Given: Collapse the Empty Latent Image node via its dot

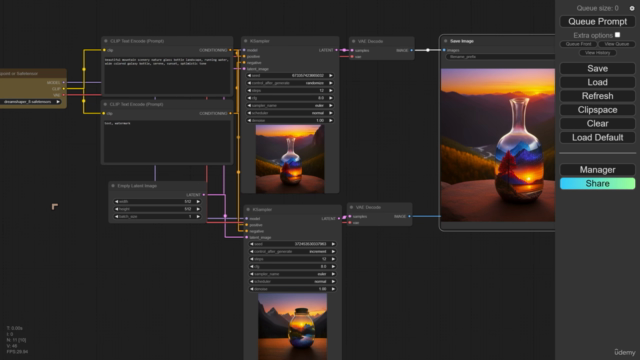Looking at the screenshot, I should click(x=113, y=186).
